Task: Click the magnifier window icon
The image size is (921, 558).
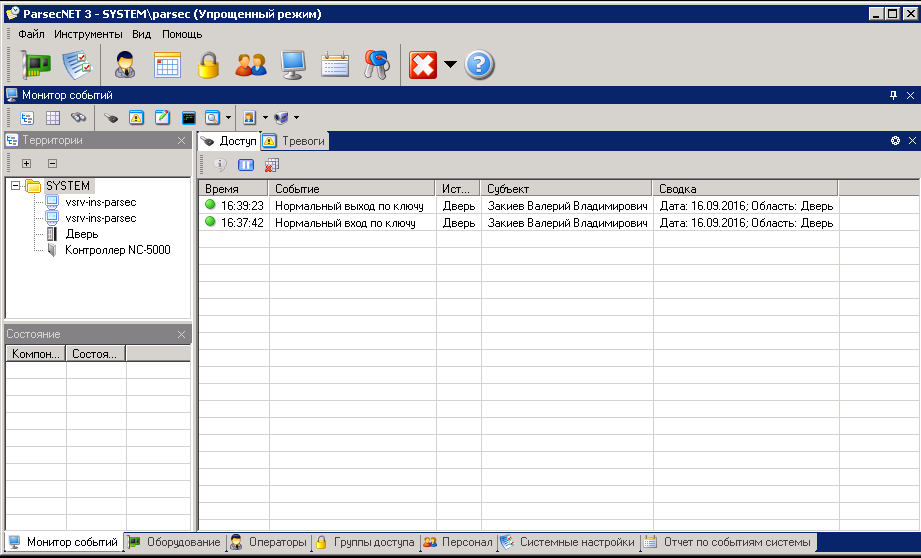Action: (x=212, y=118)
